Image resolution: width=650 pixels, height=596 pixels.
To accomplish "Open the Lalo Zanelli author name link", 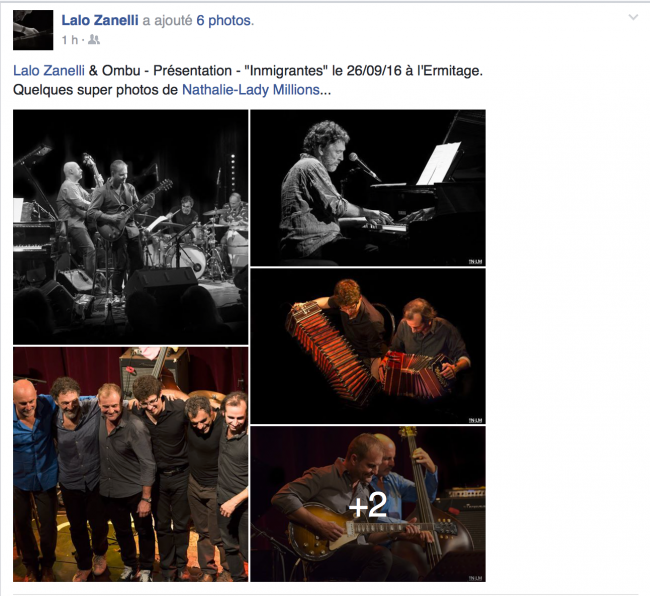I will pos(100,20).
